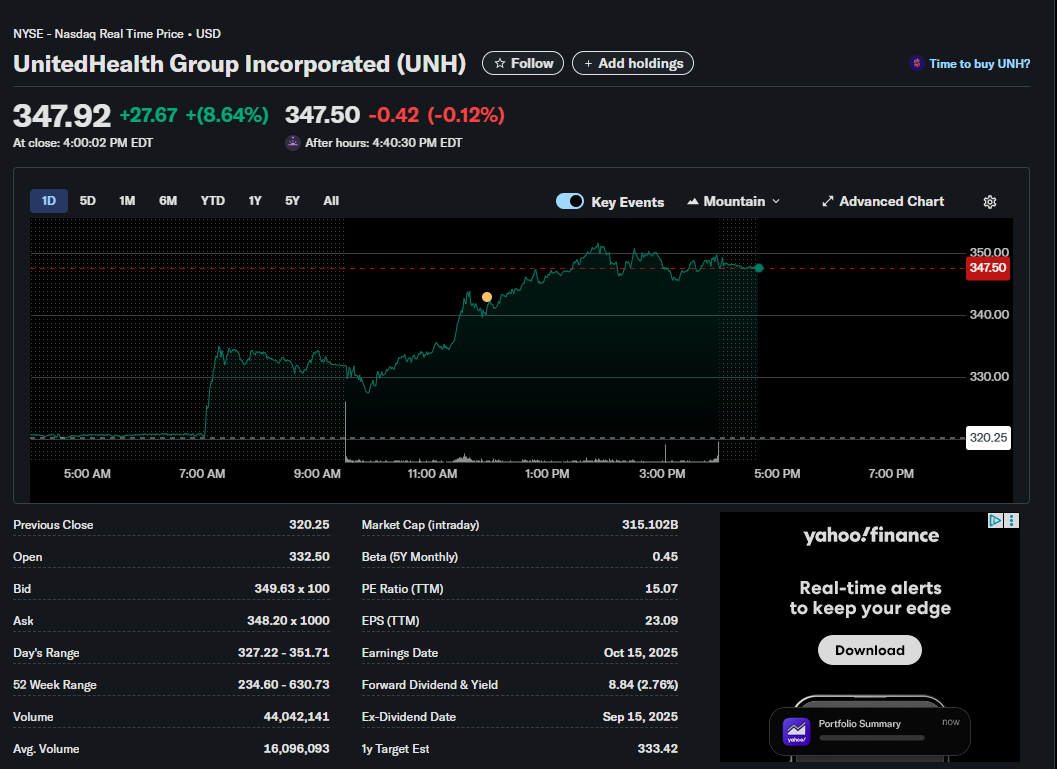Click the EPS (TTM) value 23.09
Screen dimensions: 1057x769
tap(661, 621)
